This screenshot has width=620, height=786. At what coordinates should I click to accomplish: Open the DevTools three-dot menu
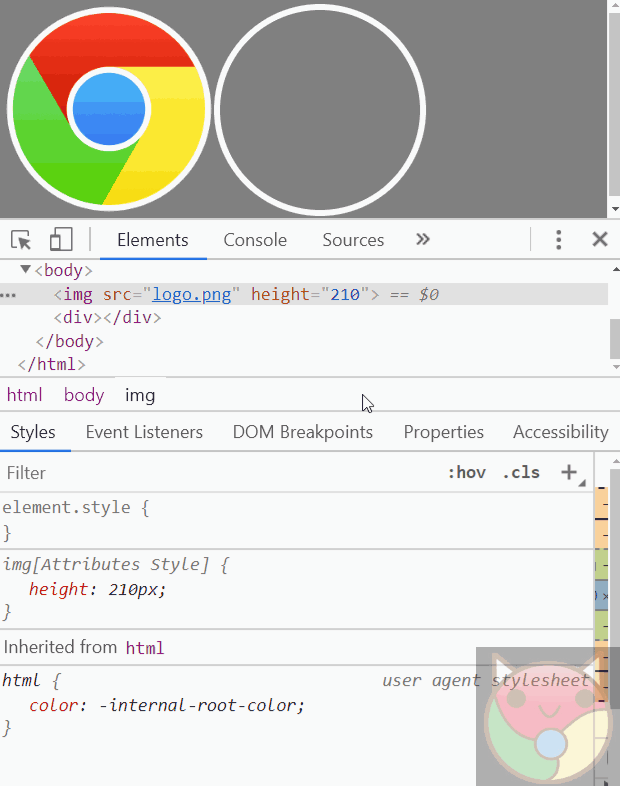tap(558, 240)
